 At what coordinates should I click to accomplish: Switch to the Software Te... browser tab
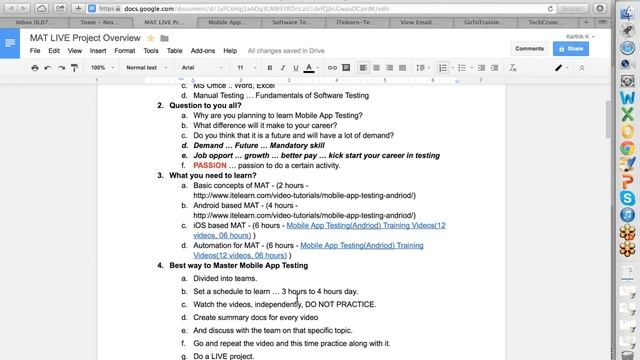point(293,22)
